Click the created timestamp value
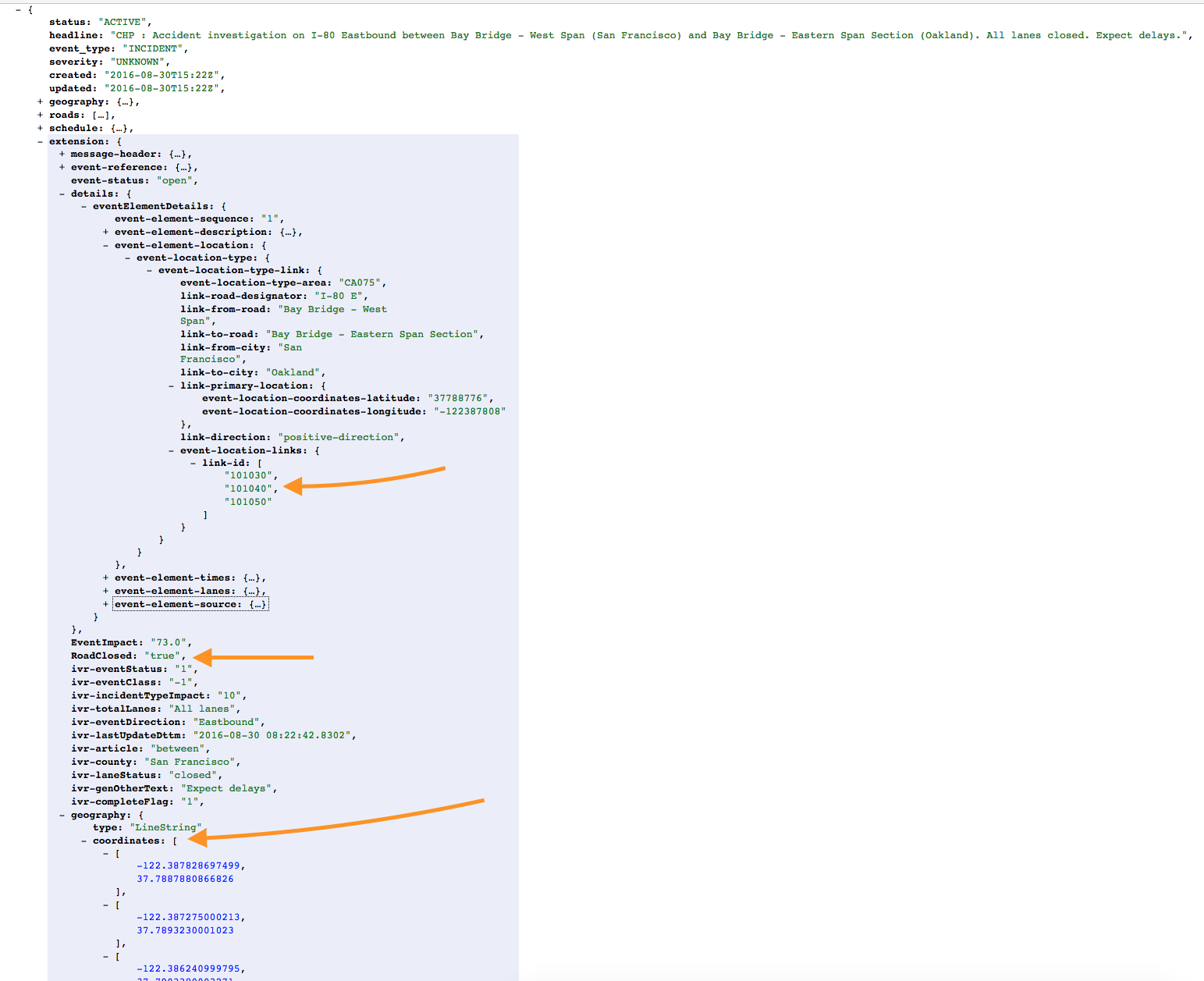The height and width of the screenshot is (981, 1204). (162, 76)
